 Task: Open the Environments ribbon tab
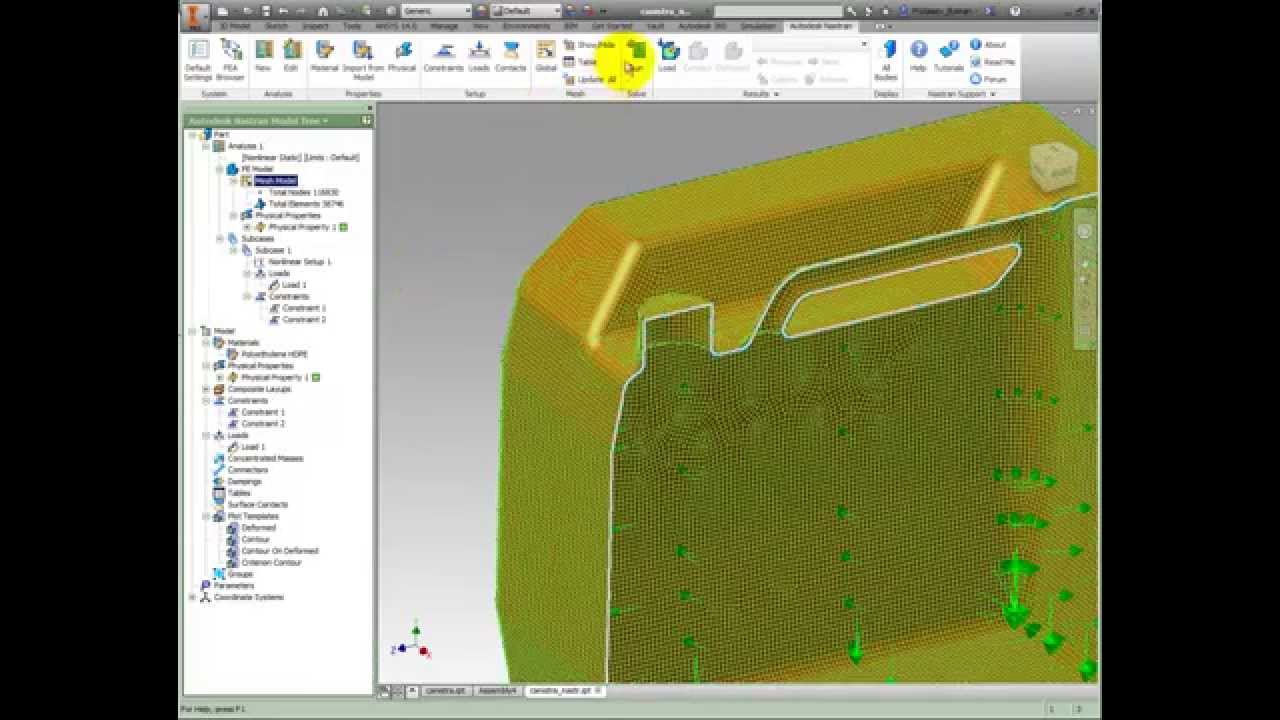(x=526, y=26)
